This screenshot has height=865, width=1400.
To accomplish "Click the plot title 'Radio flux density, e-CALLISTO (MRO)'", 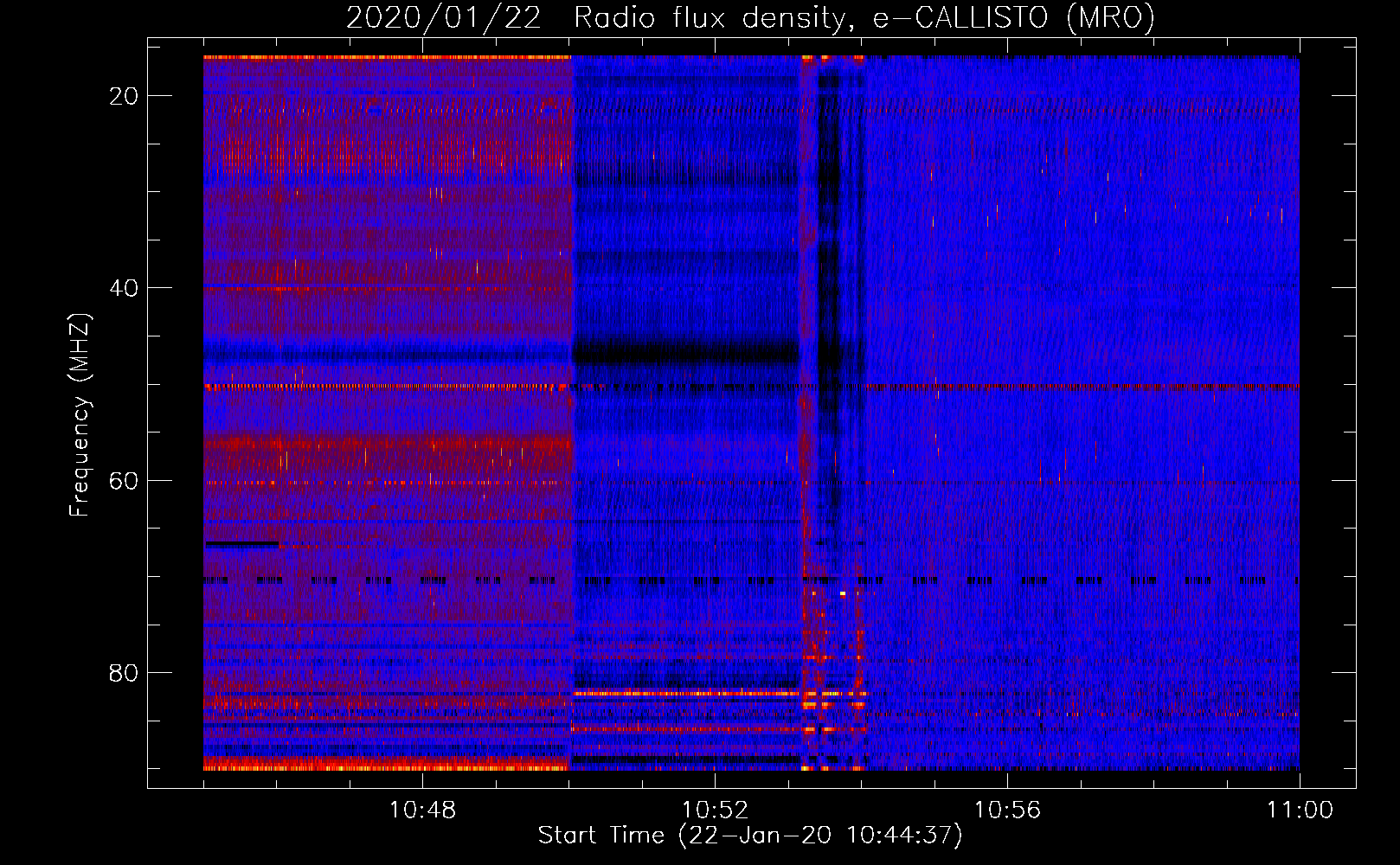I will [x=864, y=17].
